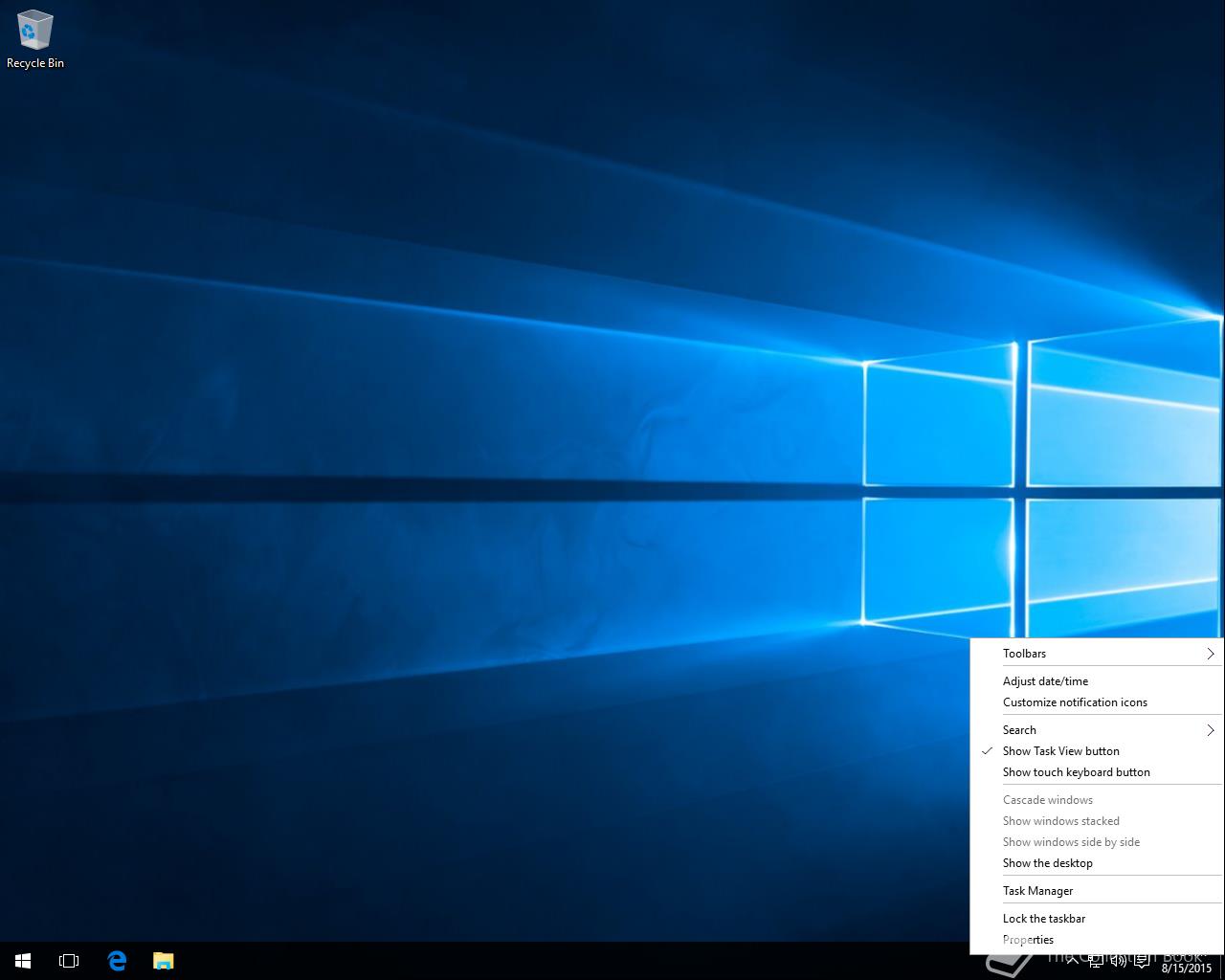Screen dimensions: 1225x980
Task: Toggle Show Task View button
Action: click(x=1097, y=751)
